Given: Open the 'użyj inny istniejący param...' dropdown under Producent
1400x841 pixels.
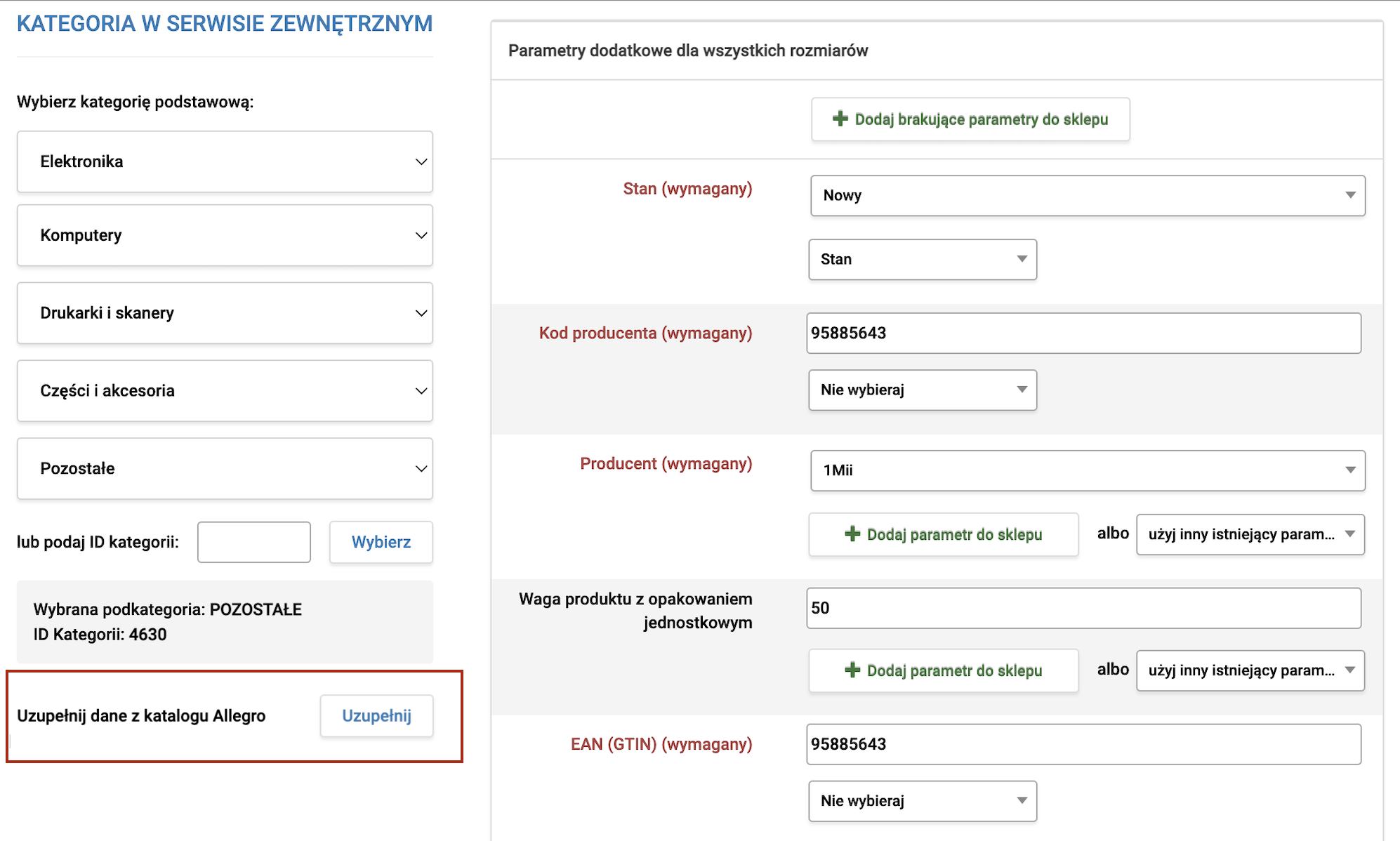Looking at the screenshot, I should coord(1250,534).
